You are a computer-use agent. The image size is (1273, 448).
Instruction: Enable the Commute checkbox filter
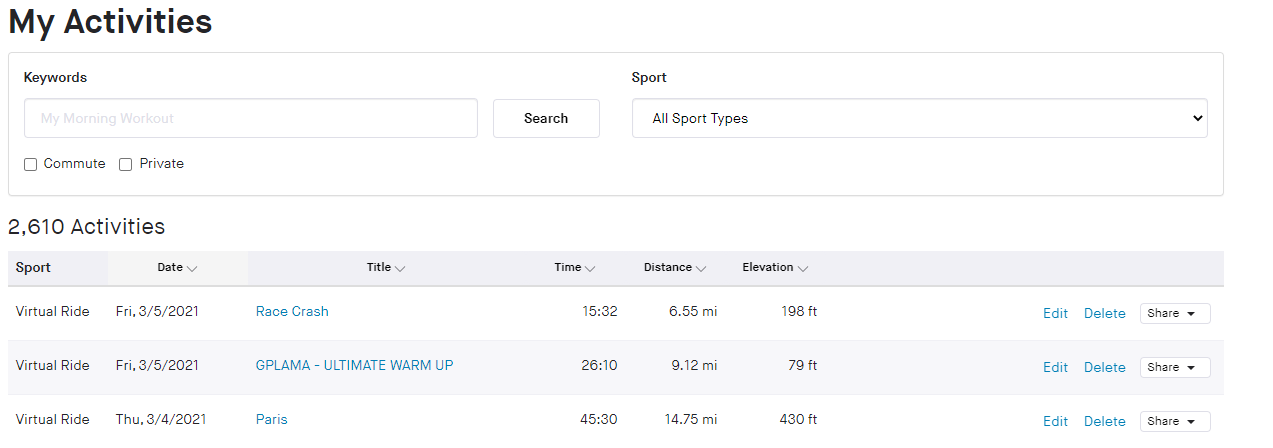coord(31,164)
